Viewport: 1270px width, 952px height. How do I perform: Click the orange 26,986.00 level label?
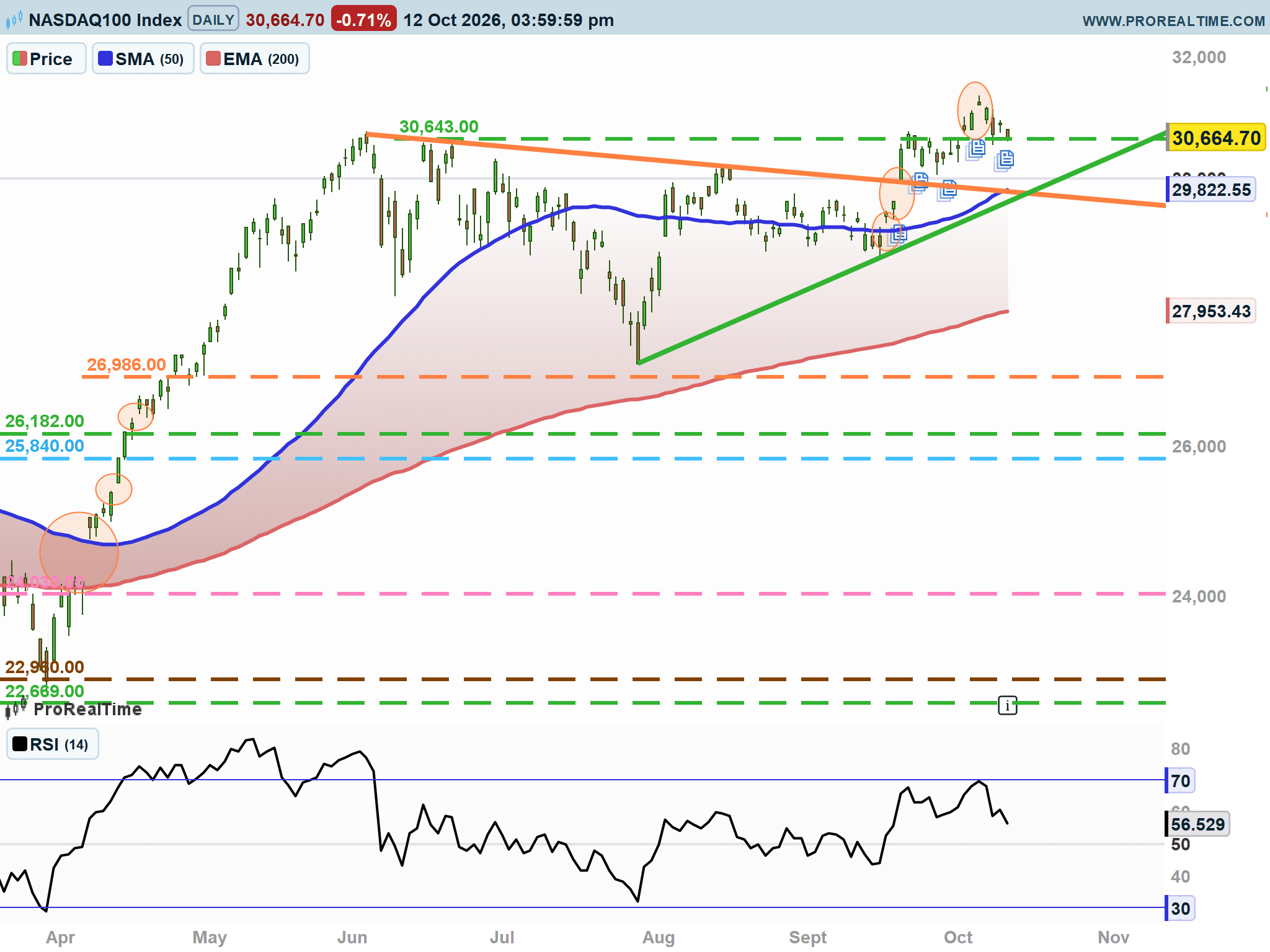[127, 364]
